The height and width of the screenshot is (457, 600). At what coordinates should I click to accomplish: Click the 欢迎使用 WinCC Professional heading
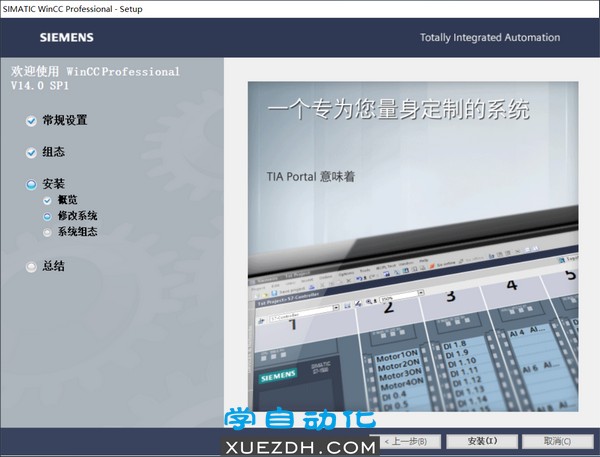pos(95,78)
